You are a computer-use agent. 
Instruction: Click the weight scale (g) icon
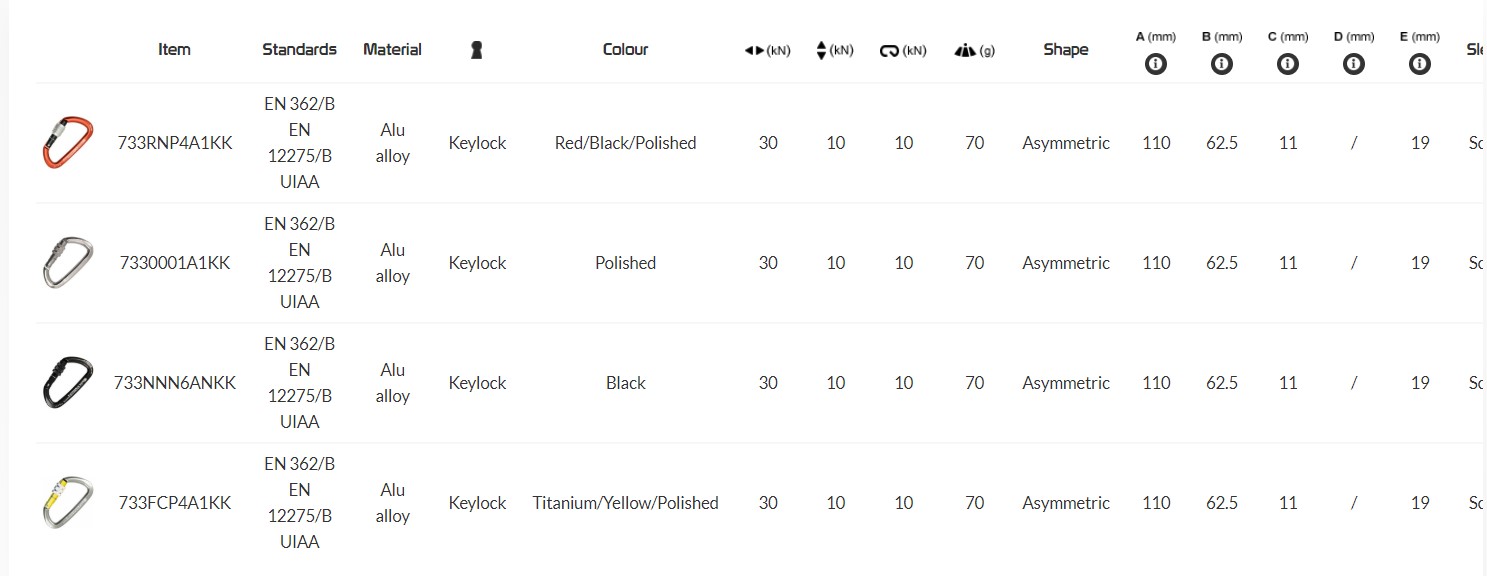966,50
